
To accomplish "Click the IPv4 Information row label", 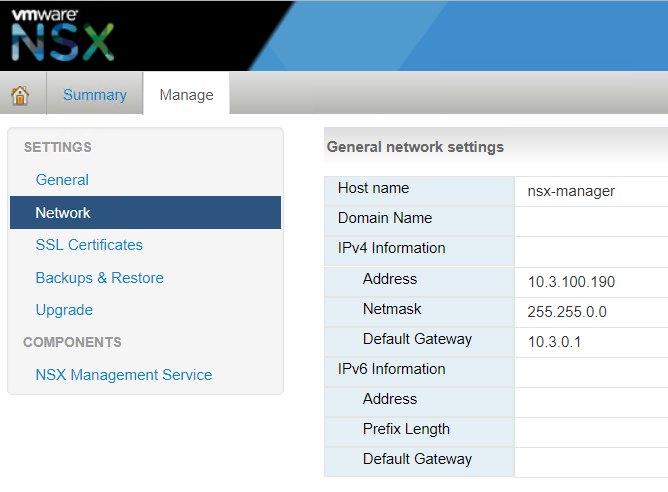I will coord(392,248).
